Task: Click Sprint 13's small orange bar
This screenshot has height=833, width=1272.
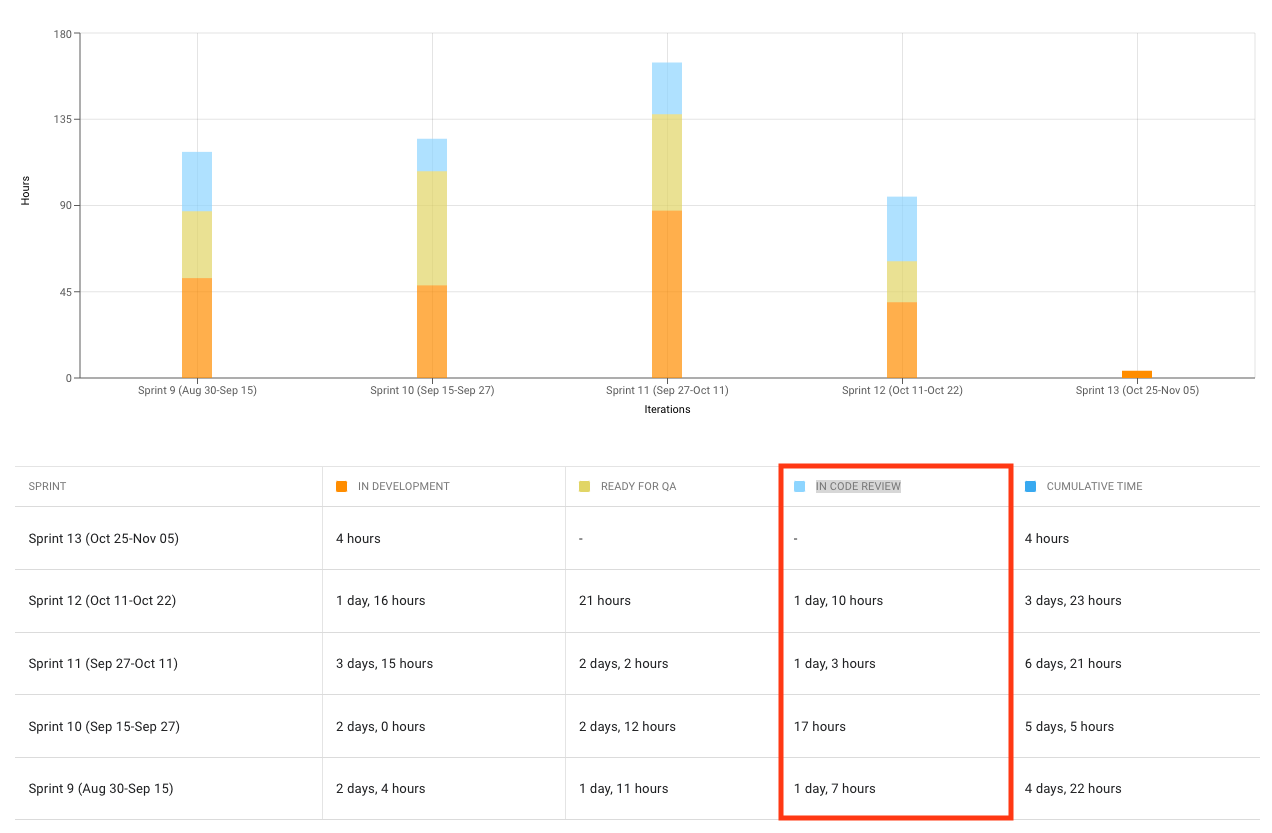Action: pos(1137,374)
